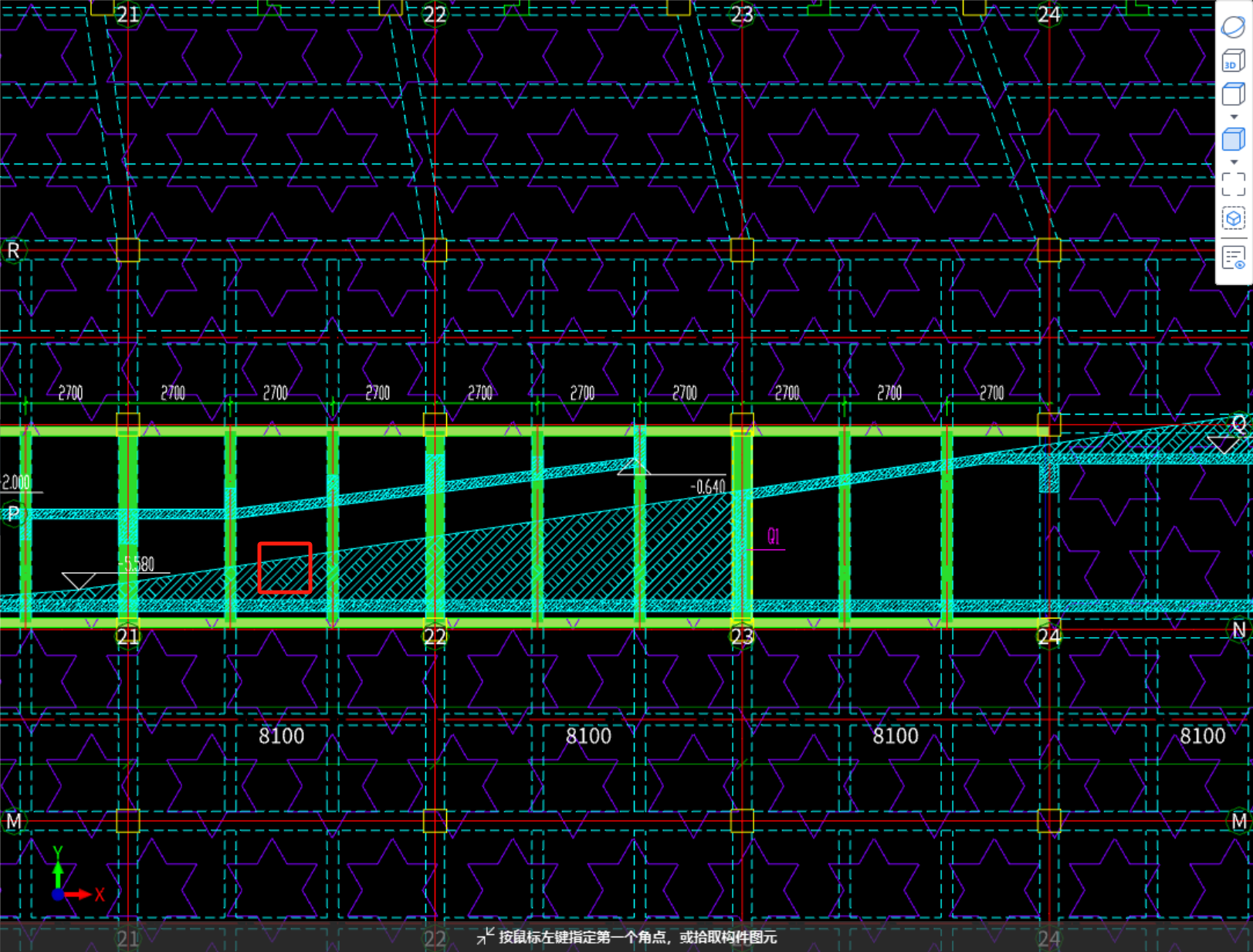Pick the column at axis R and 24
Image resolution: width=1253 pixels, height=952 pixels.
(x=1049, y=250)
